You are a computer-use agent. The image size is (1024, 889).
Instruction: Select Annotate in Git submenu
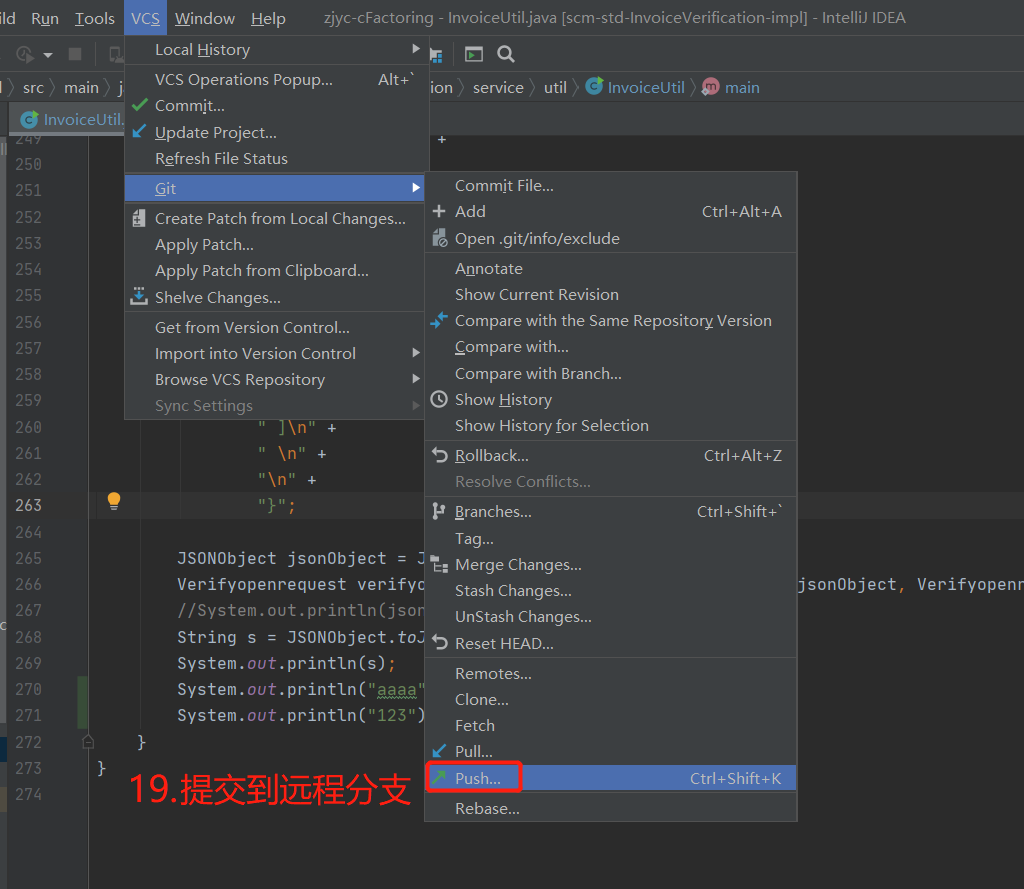tap(611, 268)
